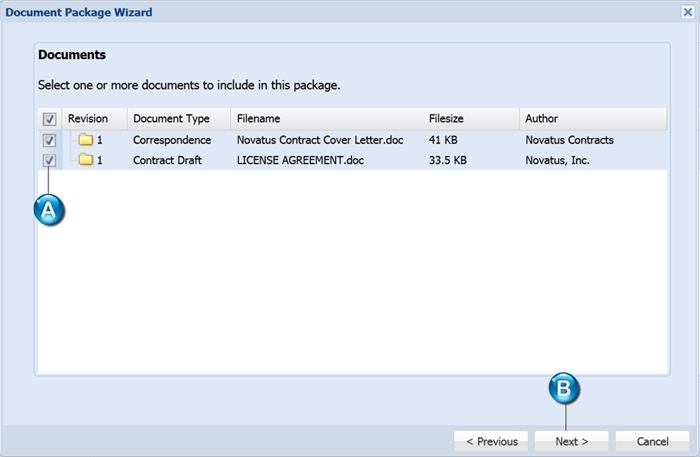Click the folder icon for Correspondence row
This screenshot has width=700, height=457.
click(x=86, y=140)
